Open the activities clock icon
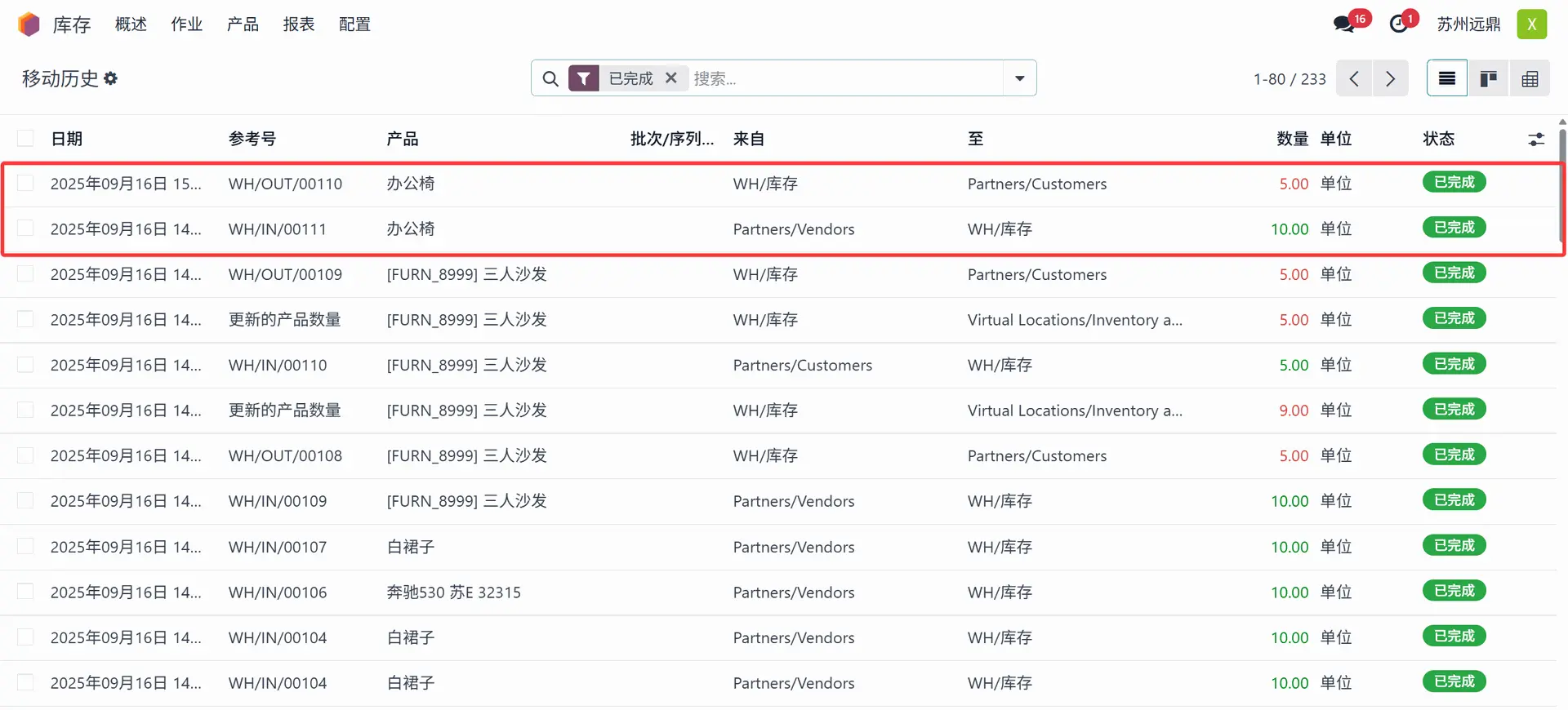The image size is (1568, 710). click(1399, 24)
